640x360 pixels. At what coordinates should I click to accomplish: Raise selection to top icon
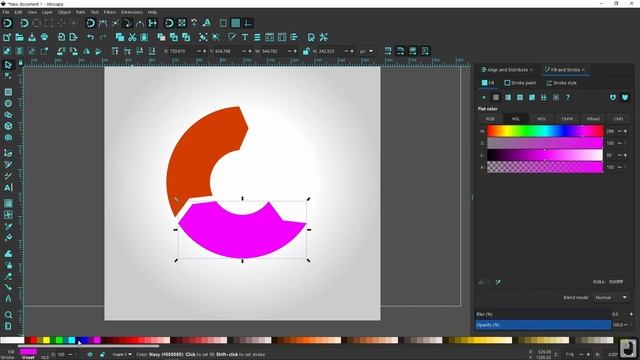[115, 51]
